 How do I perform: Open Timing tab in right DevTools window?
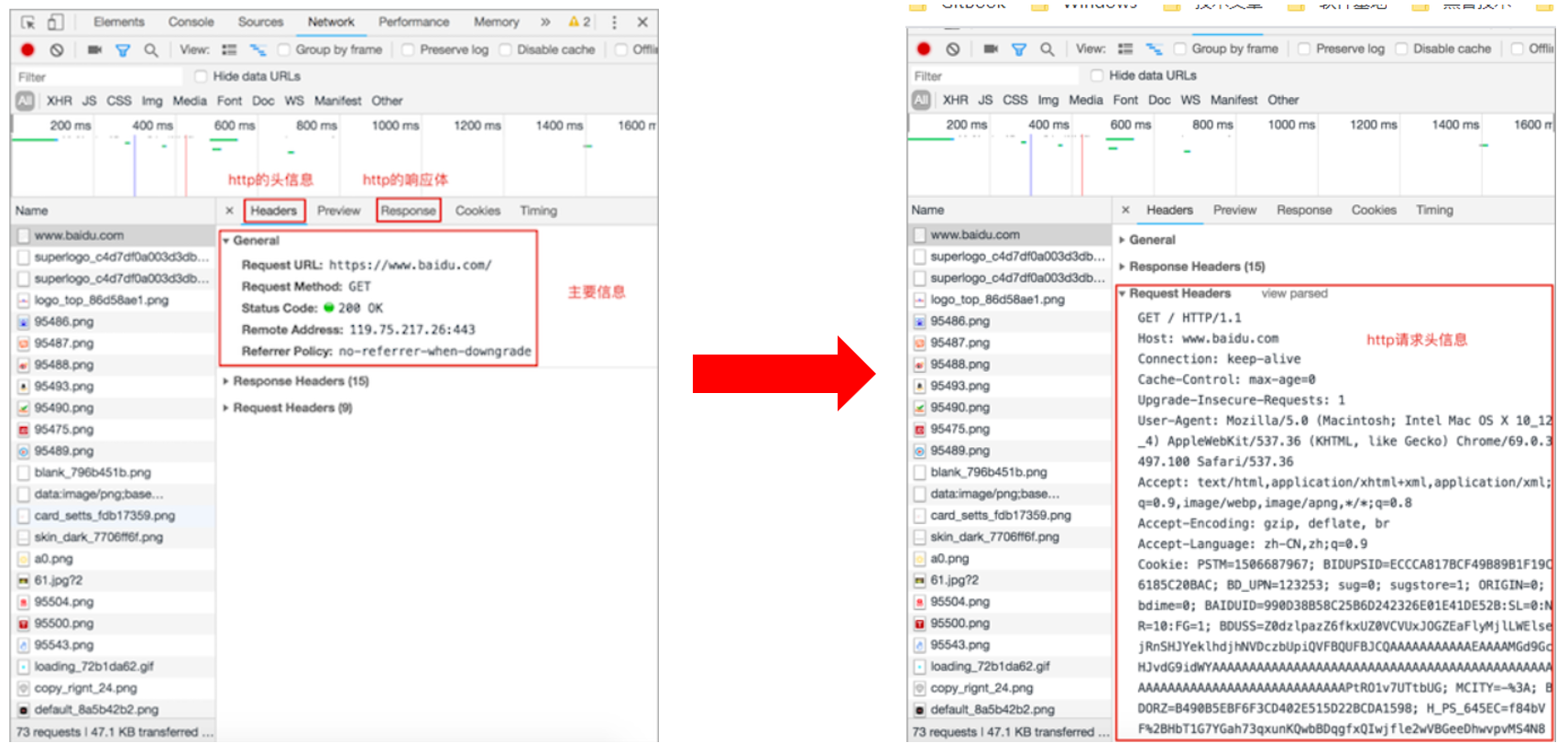click(1434, 210)
